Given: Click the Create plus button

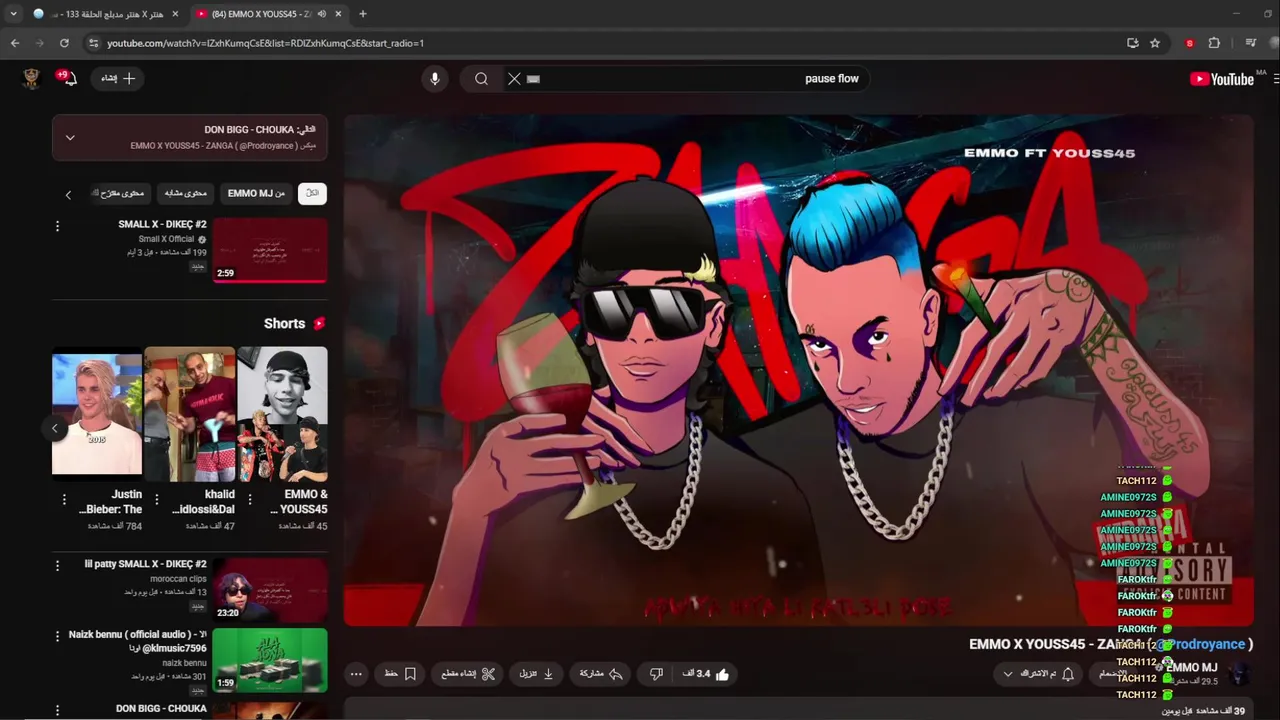Looking at the screenshot, I should tap(117, 78).
